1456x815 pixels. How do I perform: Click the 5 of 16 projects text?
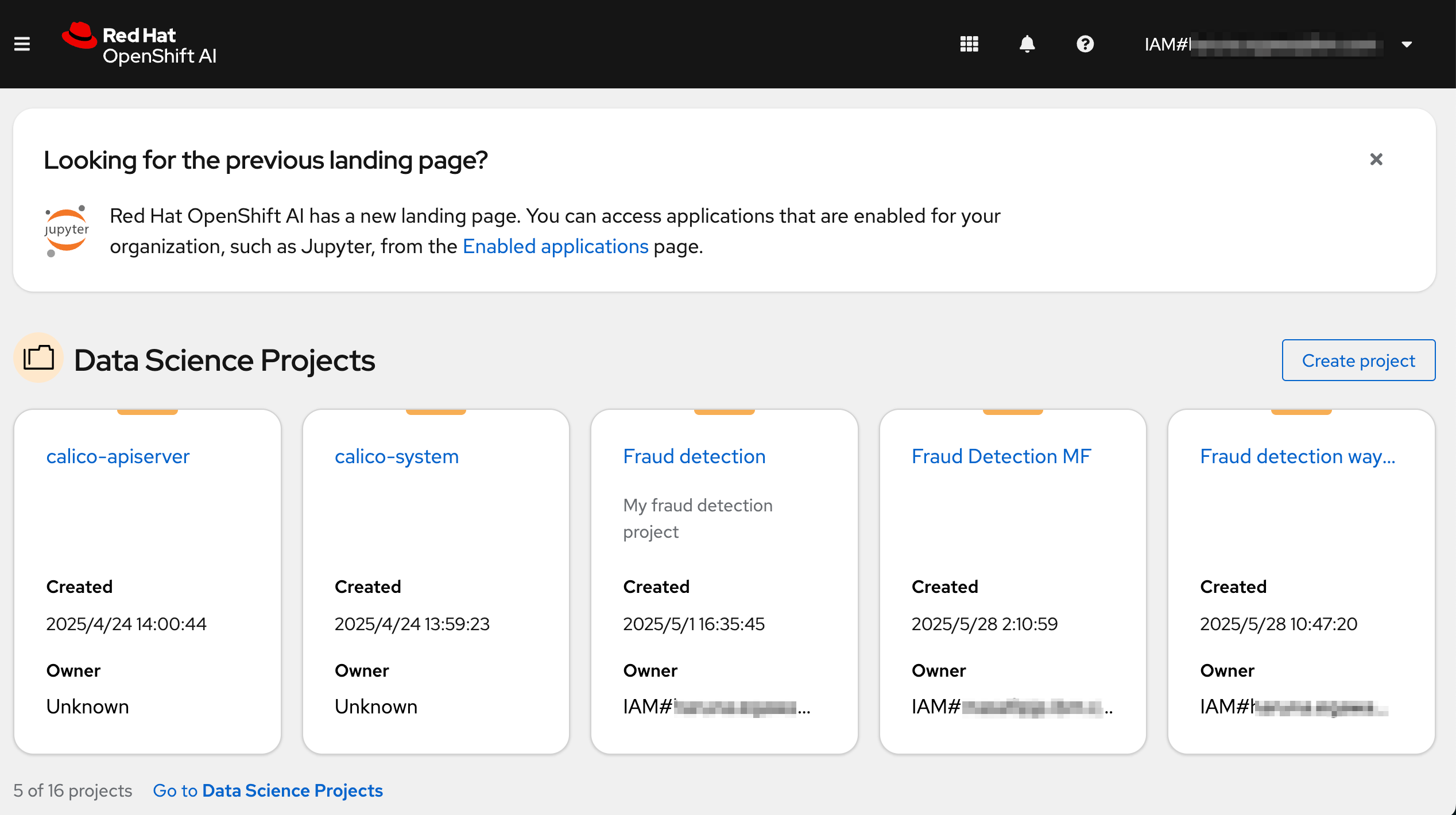tap(73, 790)
